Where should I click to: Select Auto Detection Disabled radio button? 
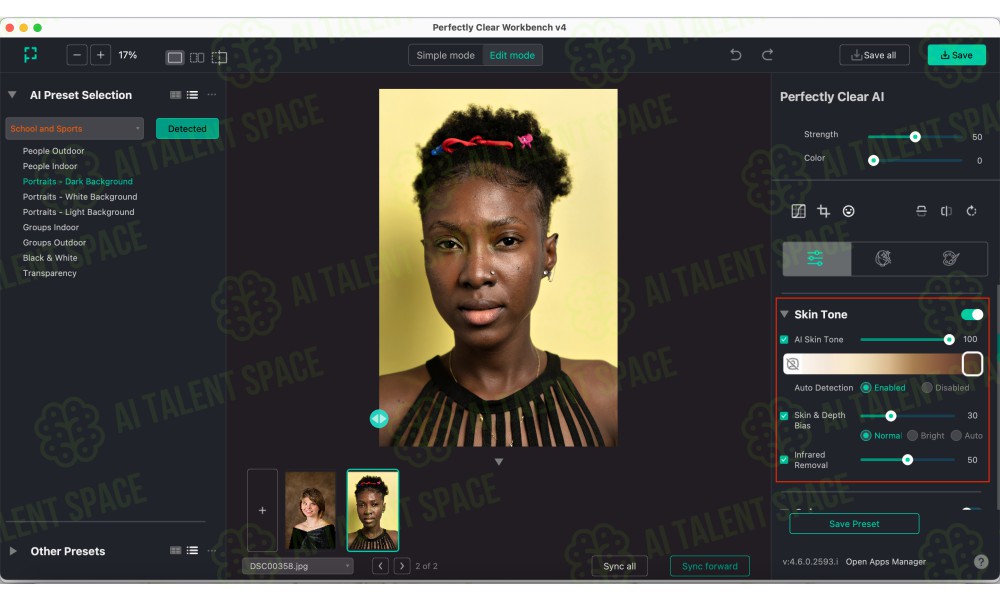pyautogui.click(x=927, y=388)
